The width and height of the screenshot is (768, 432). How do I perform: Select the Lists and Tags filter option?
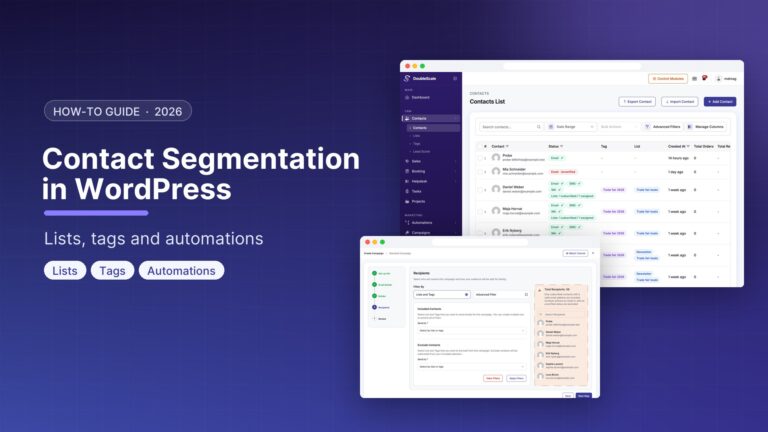point(442,294)
